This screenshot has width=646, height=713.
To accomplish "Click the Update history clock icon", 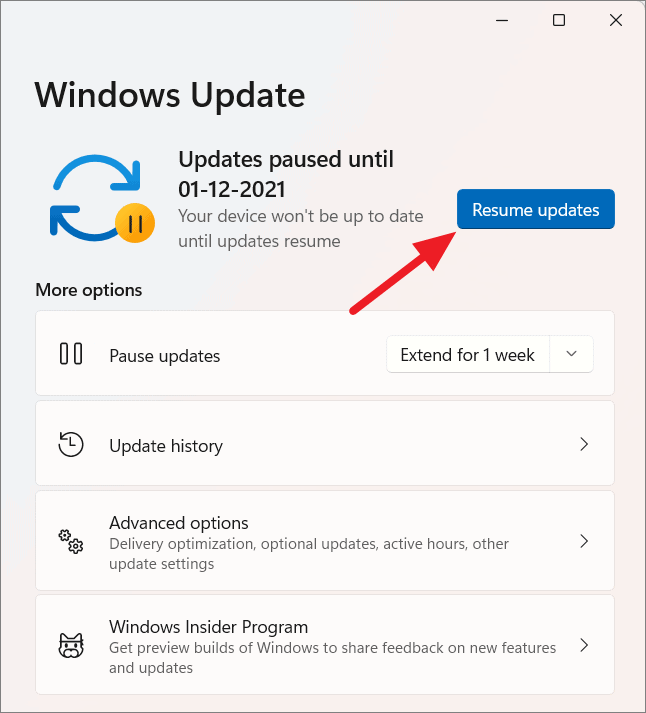I will [x=71, y=444].
